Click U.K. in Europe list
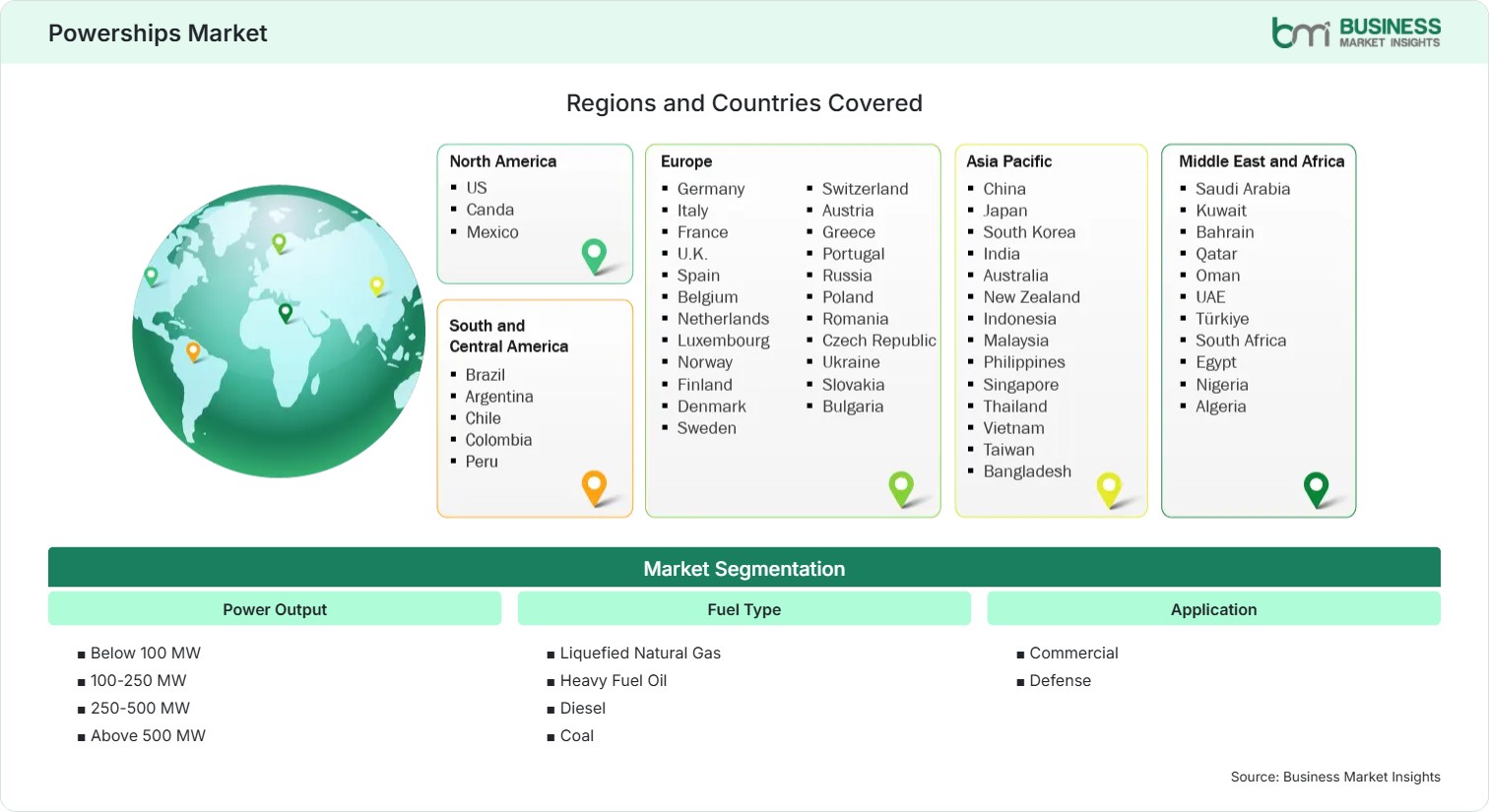 pyautogui.click(x=692, y=254)
